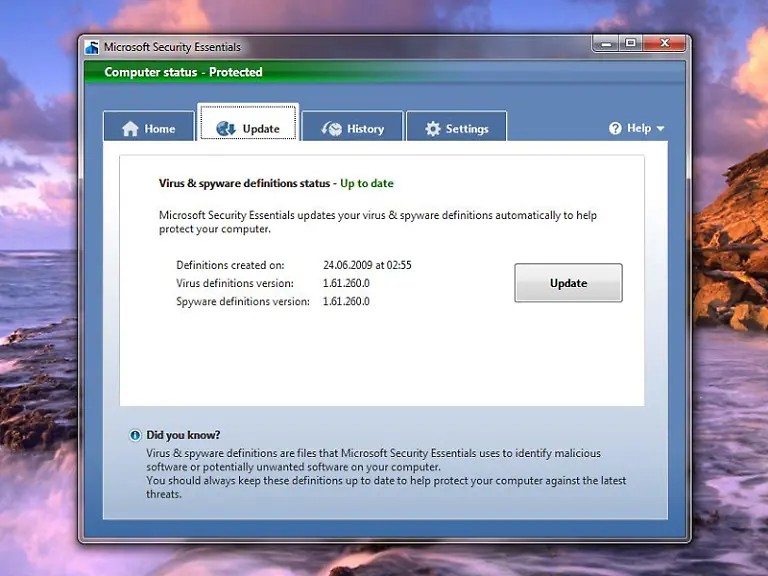Click the house icon on Home tab
Screen dimensions: 768x576
click(130, 129)
